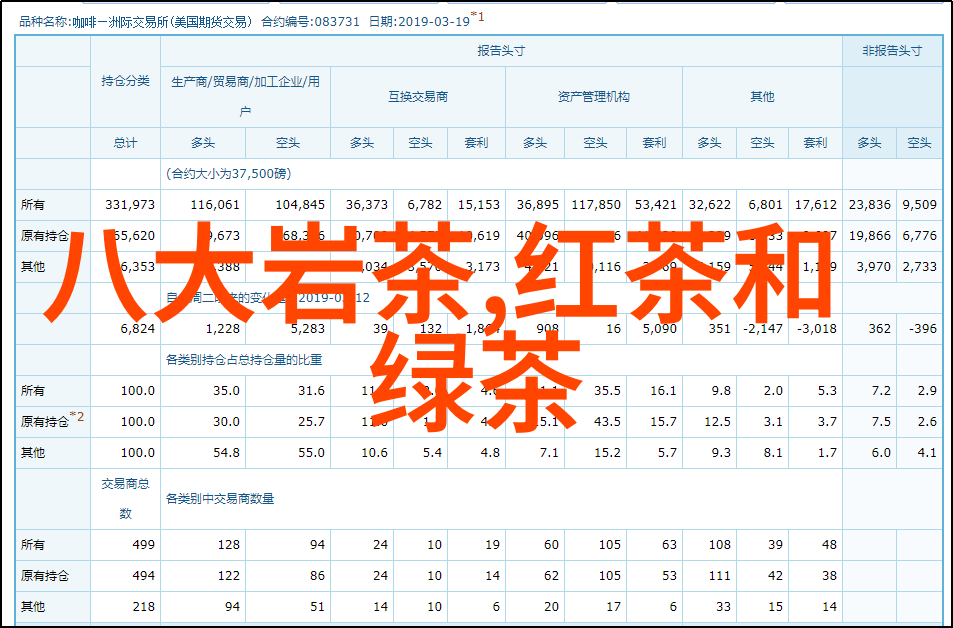Select the trader total cell 499

pos(143,545)
